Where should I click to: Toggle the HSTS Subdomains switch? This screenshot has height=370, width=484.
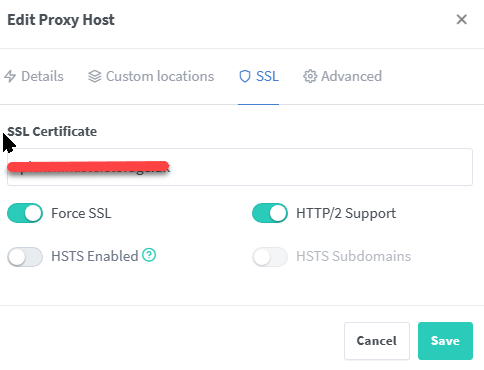click(x=270, y=257)
